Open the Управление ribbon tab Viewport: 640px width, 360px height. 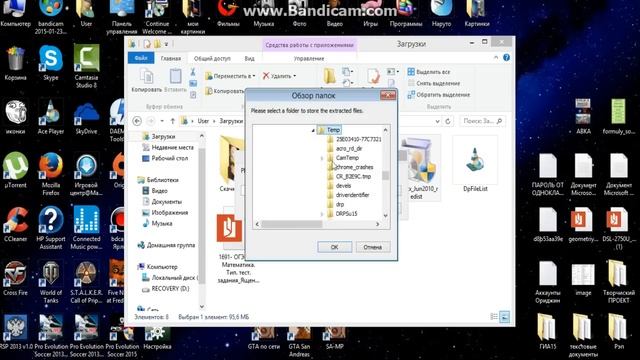[x=309, y=58]
